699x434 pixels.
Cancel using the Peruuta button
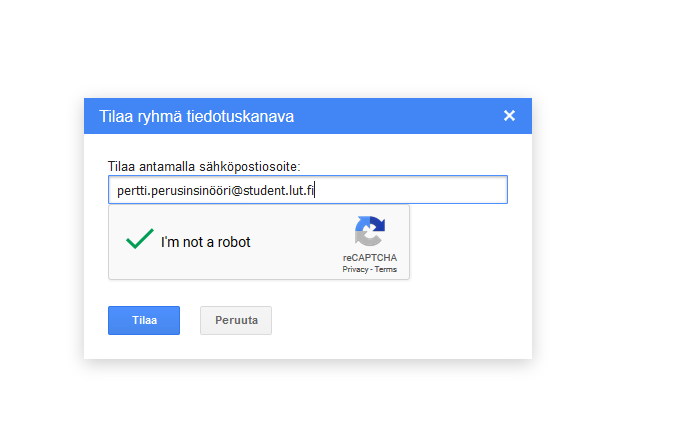(x=236, y=320)
